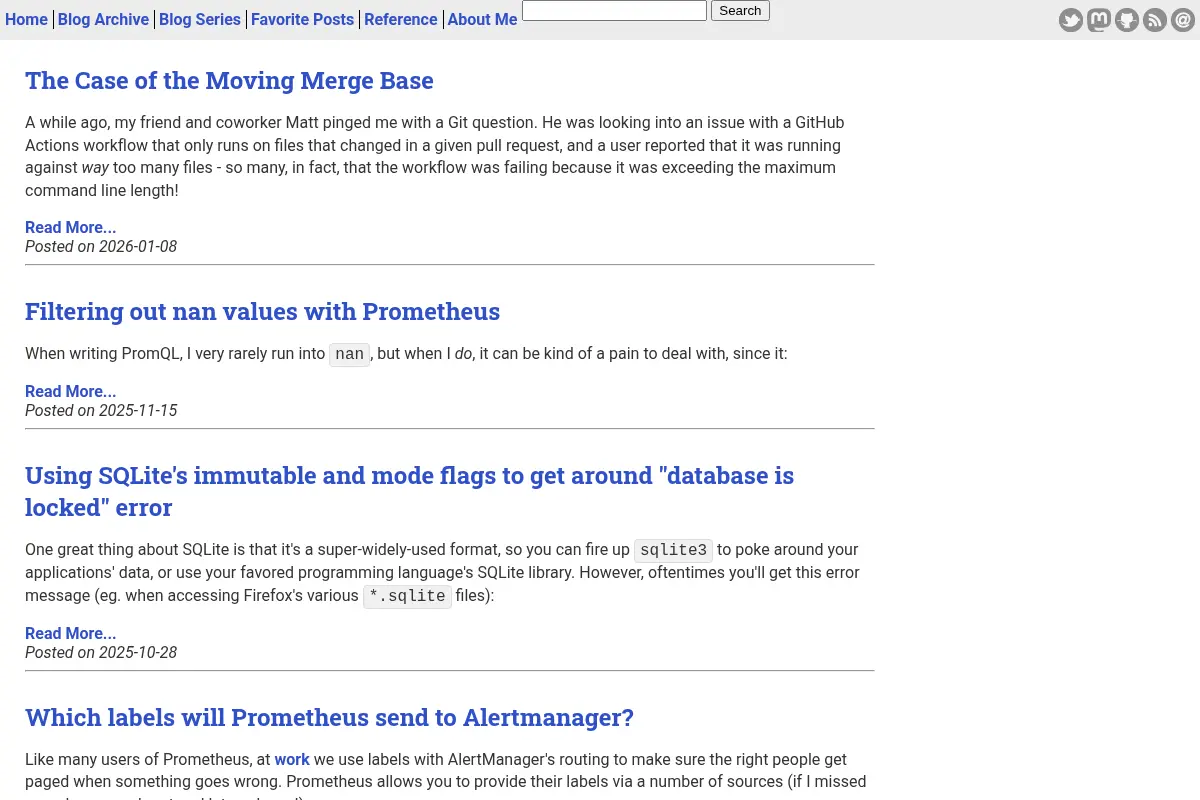Click the inline code "*.sqlite"

[407, 596]
